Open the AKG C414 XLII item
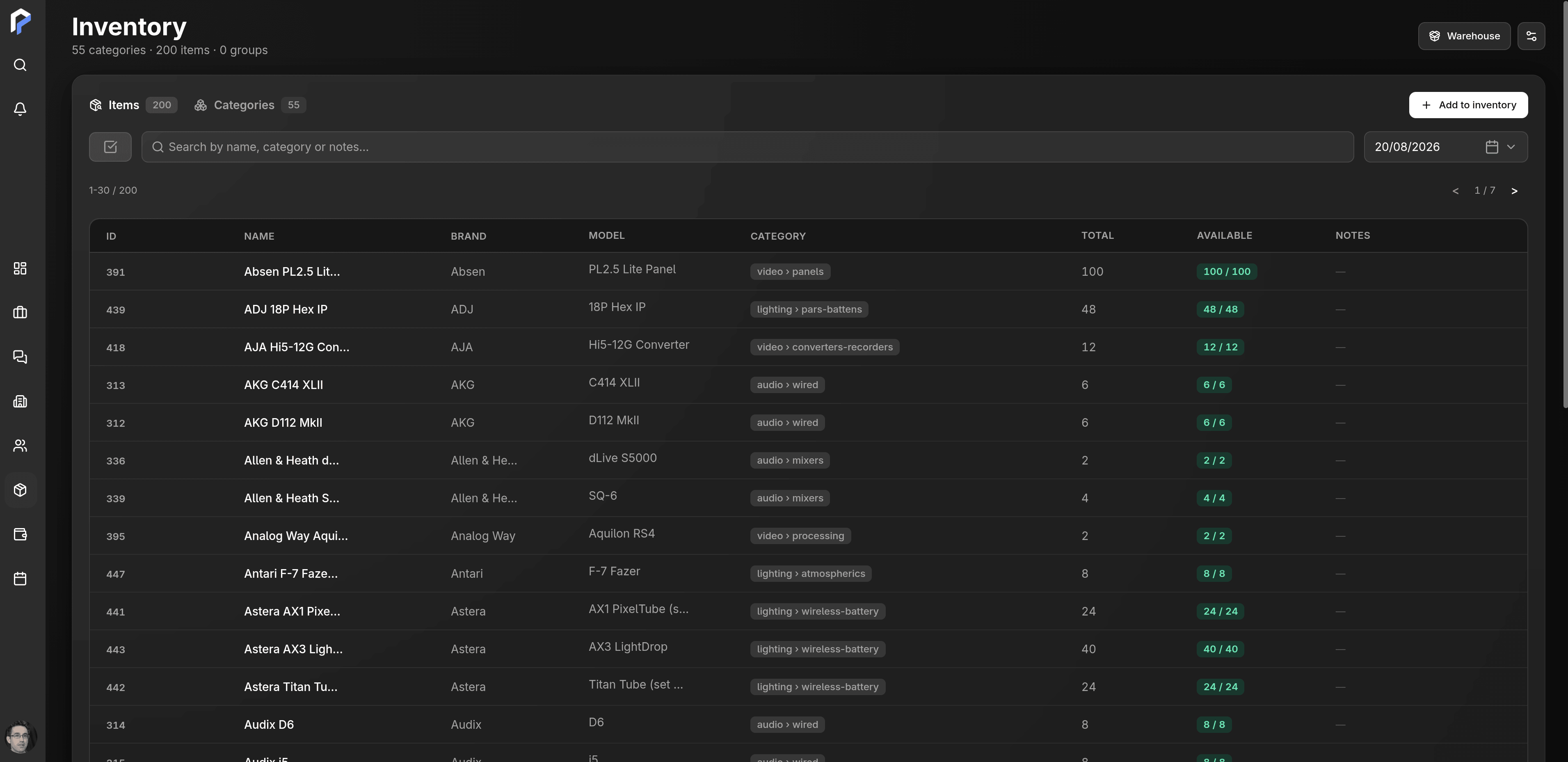 (x=283, y=384)
